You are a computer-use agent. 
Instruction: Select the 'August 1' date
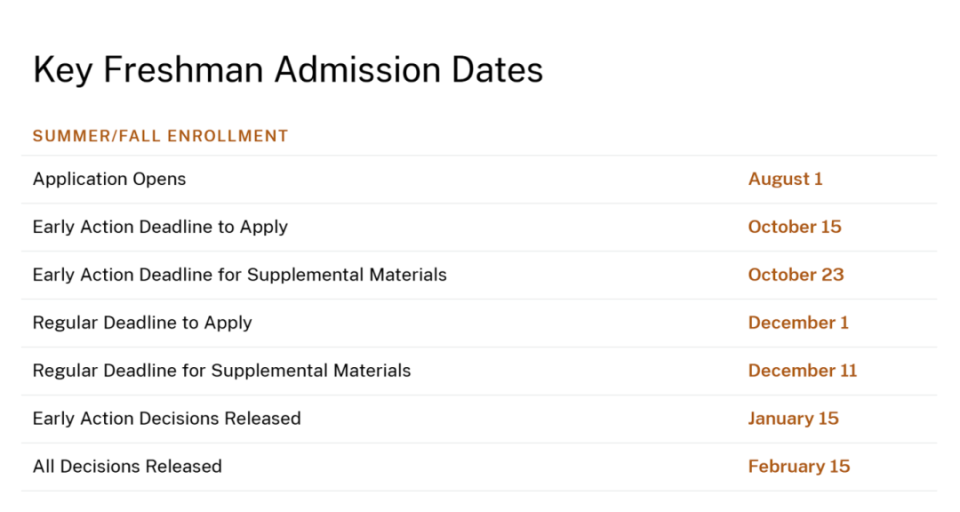[x=785, y=179]
